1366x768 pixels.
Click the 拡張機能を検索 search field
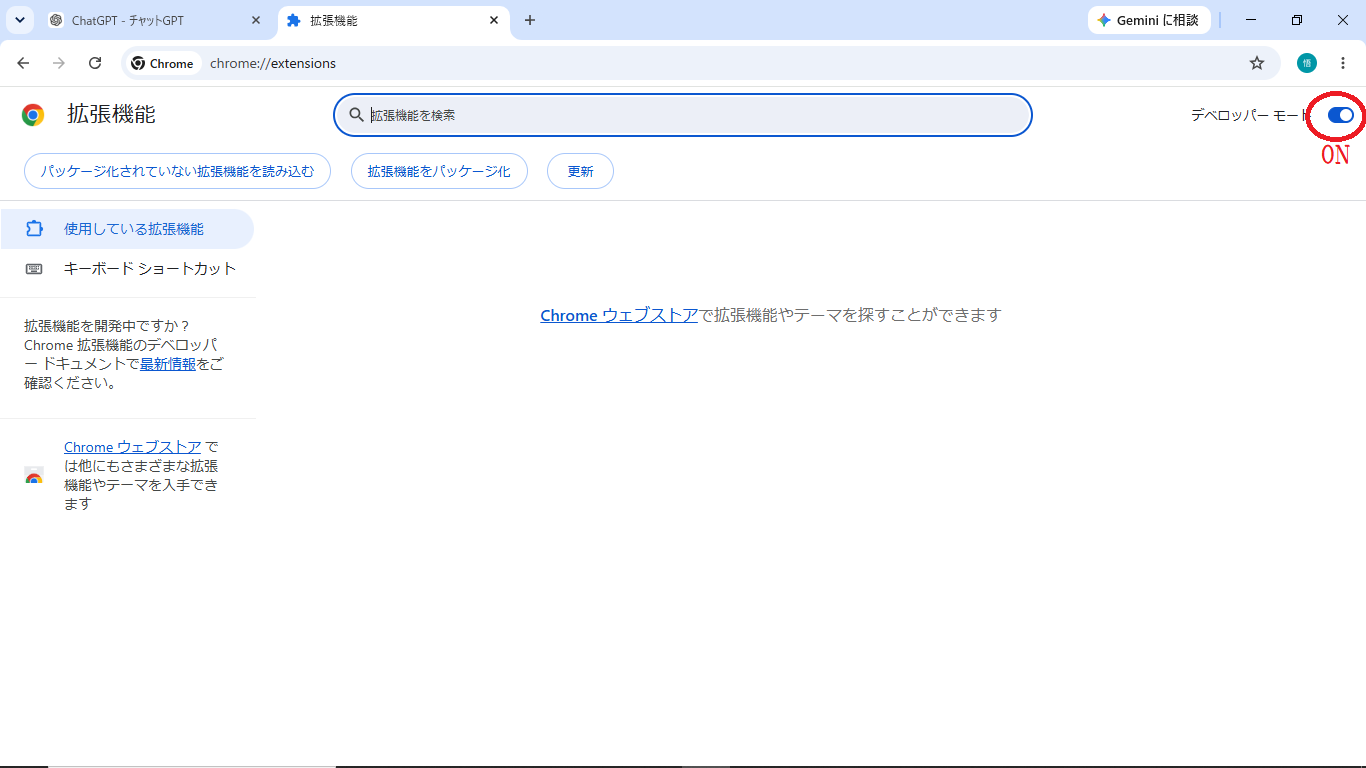coord(683,115)
